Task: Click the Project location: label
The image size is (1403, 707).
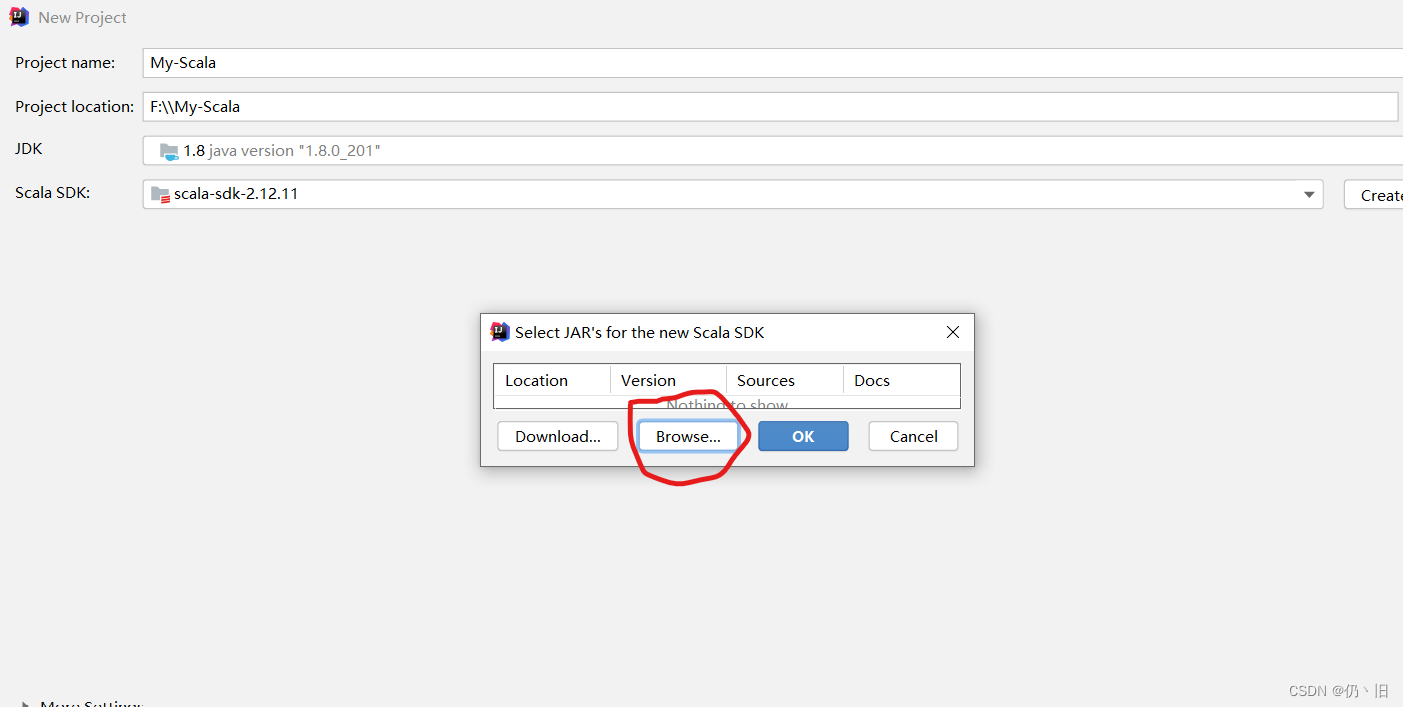Action: pyautogui.click(x=74, y=106)
